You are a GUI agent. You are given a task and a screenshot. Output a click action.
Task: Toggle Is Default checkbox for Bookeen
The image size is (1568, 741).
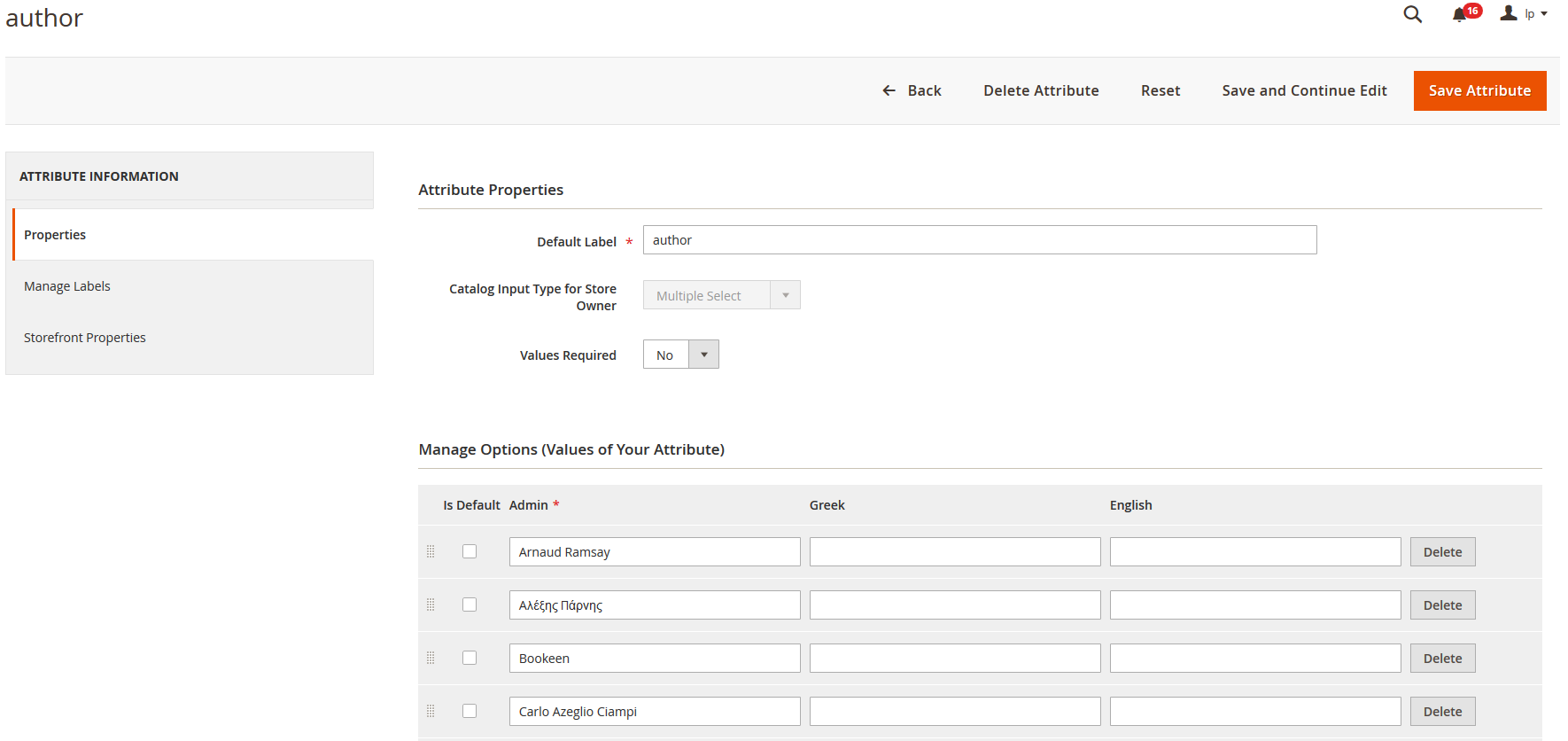click(470, 658)
